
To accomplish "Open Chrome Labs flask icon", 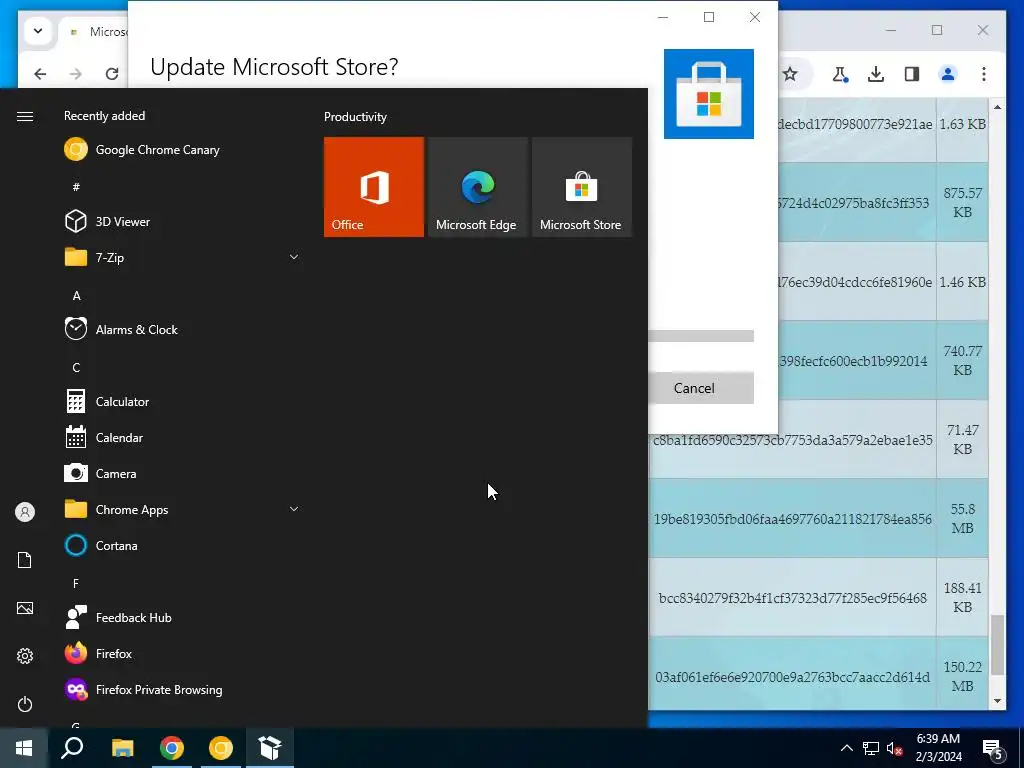I will (840, 74).
